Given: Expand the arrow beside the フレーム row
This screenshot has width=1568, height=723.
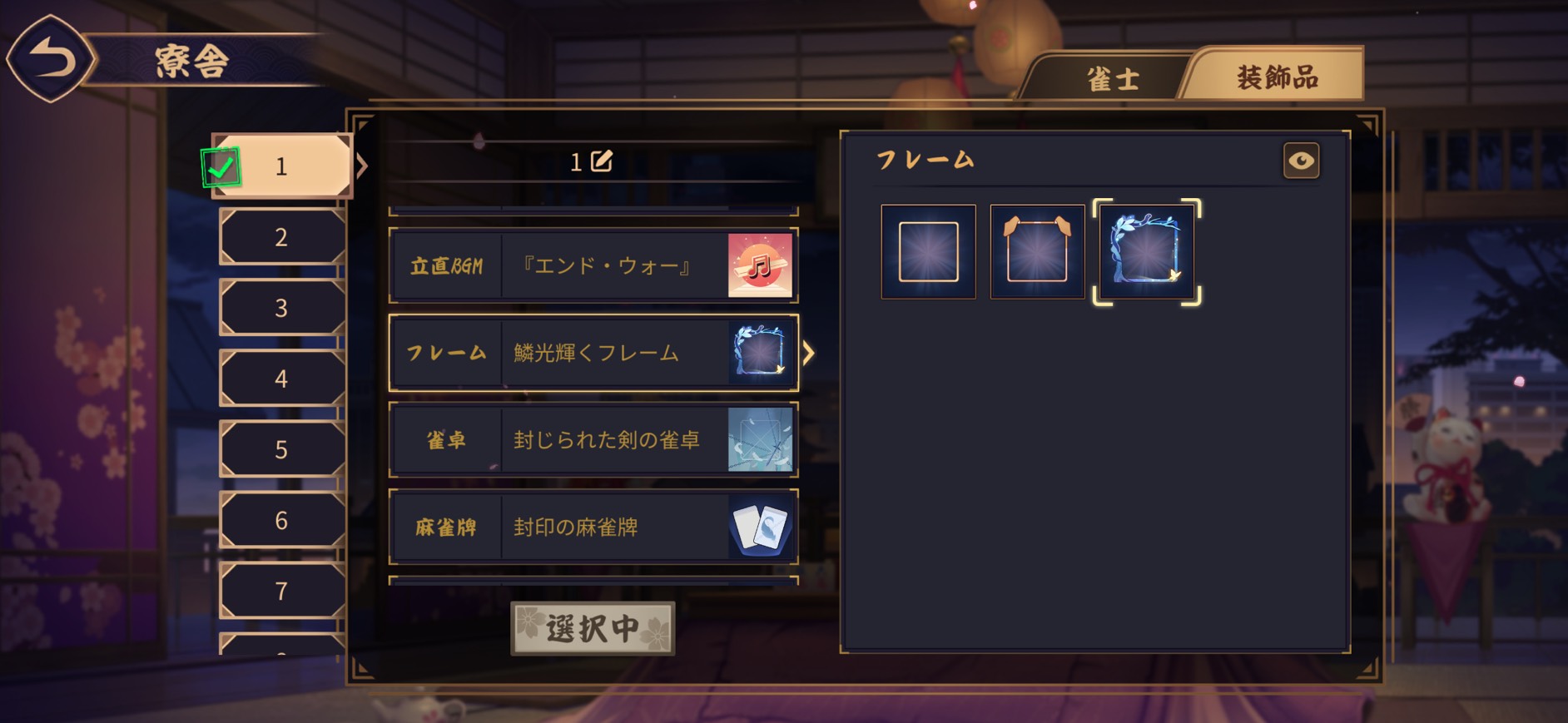Looking at the screenshot, I should click(x=808, y=353).
